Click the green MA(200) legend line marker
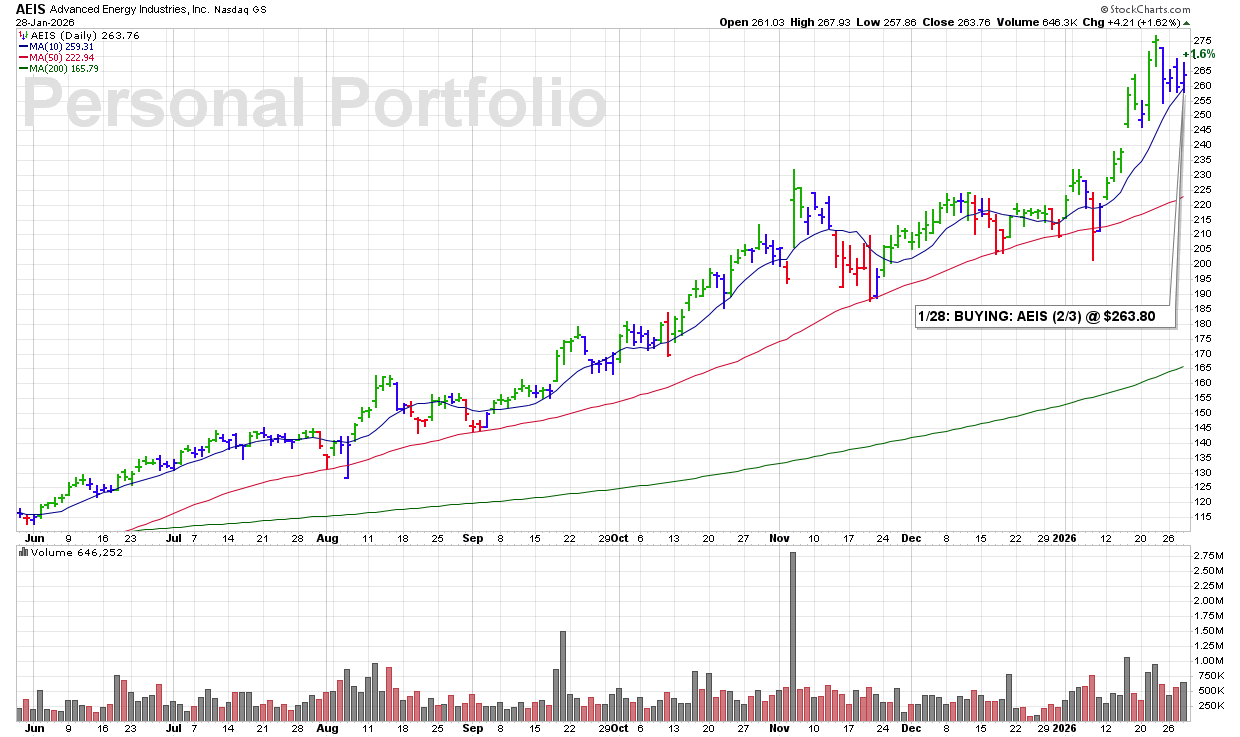Viewport: 1240px width, 737px height. click(x=21, y=69)
